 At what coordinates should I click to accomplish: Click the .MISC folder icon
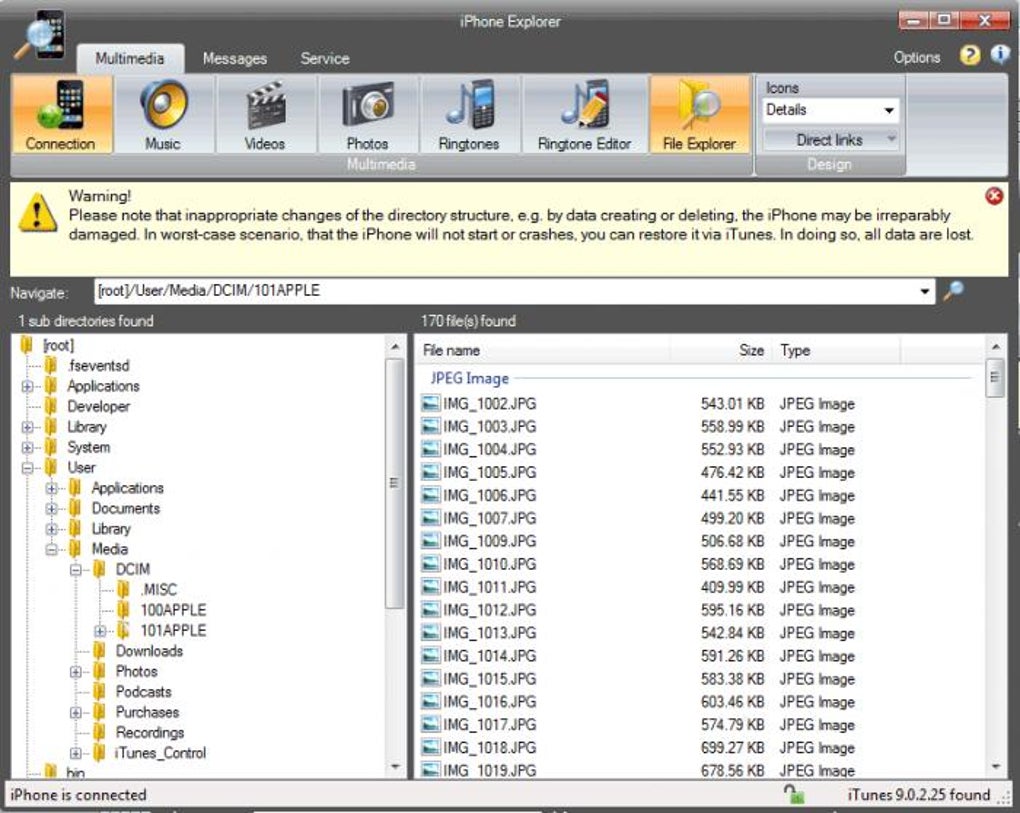point(123,589)
